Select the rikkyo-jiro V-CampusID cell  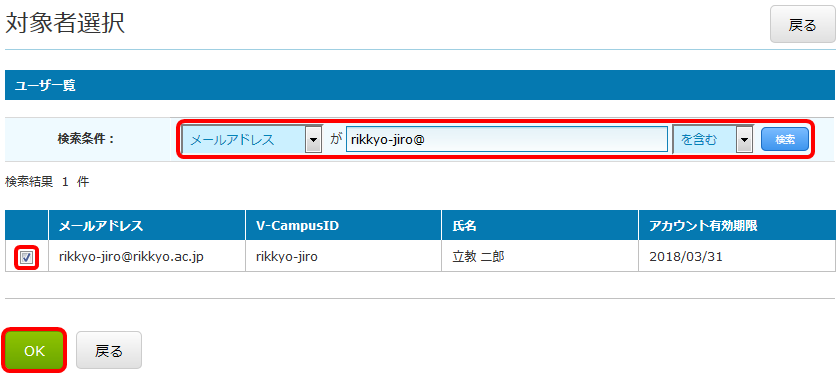(344, 257)
